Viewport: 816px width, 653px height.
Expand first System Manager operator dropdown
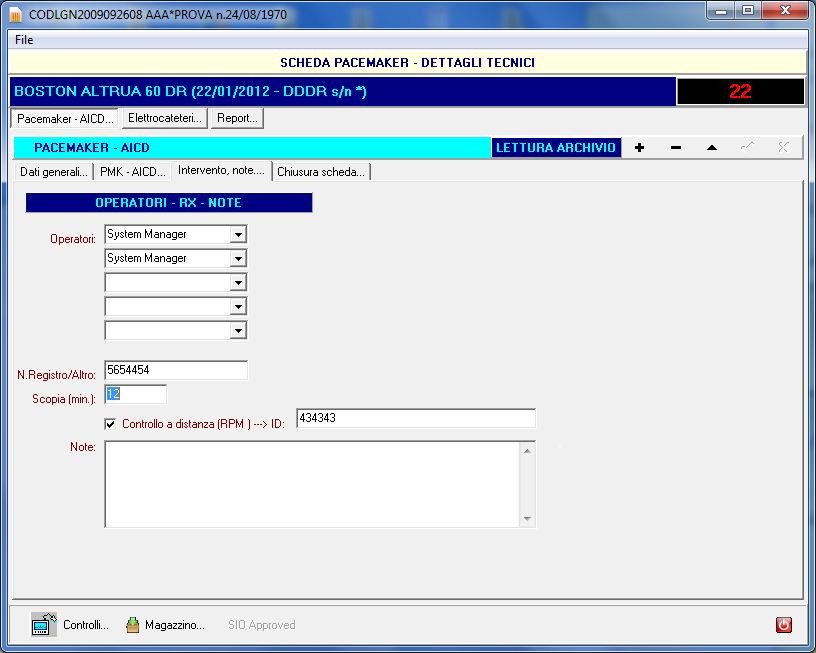click(x=238, y=235)
